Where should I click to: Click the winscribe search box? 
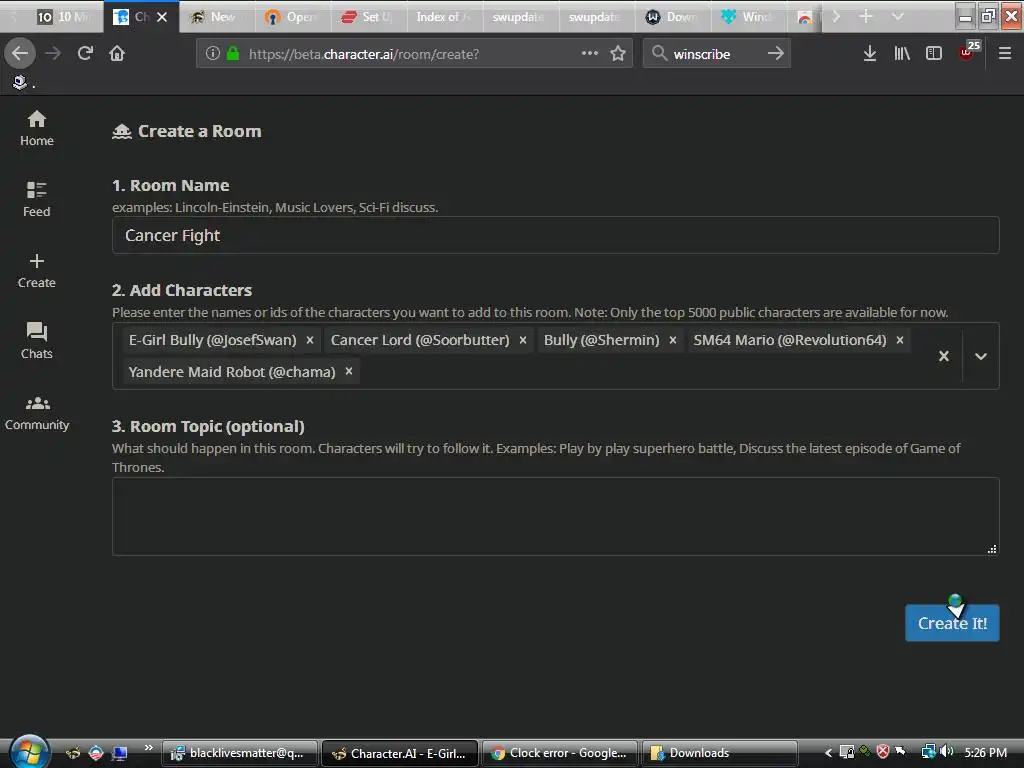click(717, 54)
